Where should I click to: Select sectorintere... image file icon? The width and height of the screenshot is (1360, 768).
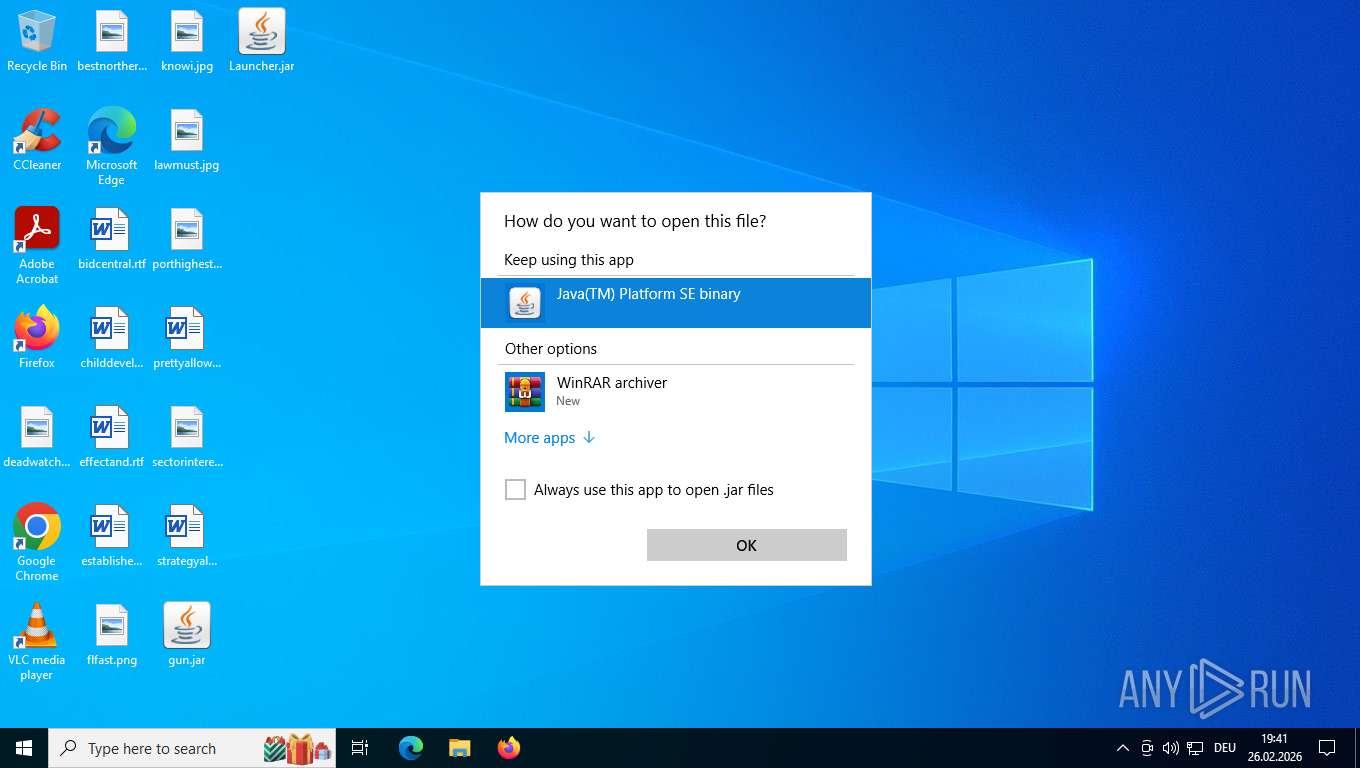click(187, 437)
